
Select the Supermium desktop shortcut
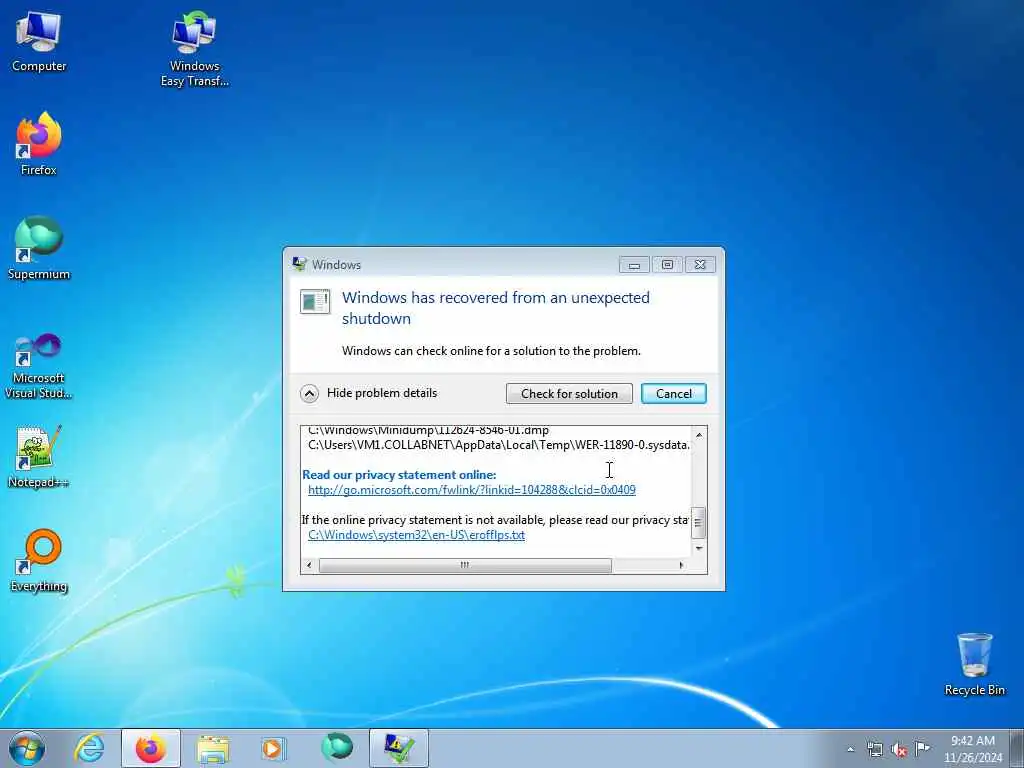coord(39,249)
